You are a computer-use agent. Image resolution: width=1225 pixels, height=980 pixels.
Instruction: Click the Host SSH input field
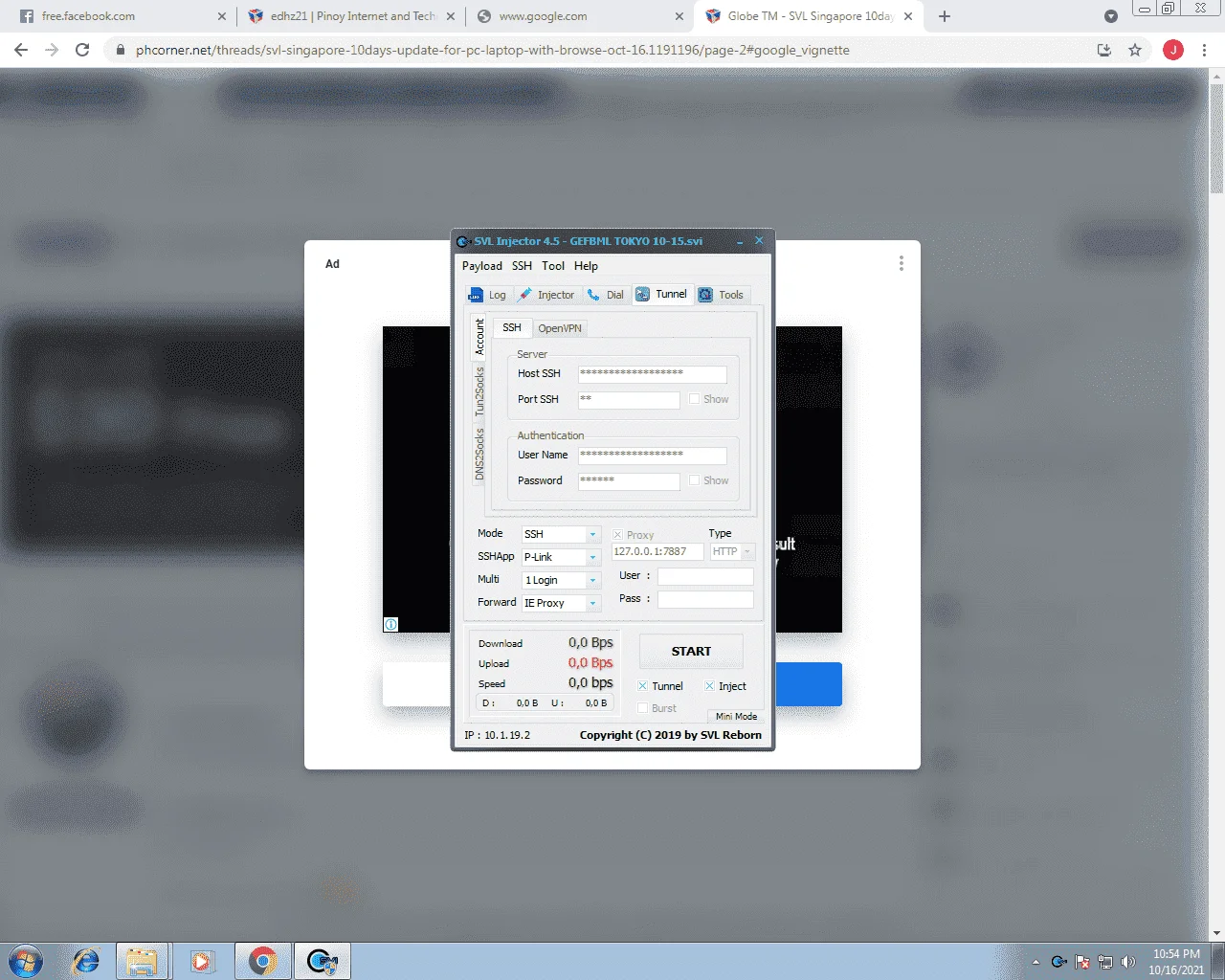(x=652, y=374)
